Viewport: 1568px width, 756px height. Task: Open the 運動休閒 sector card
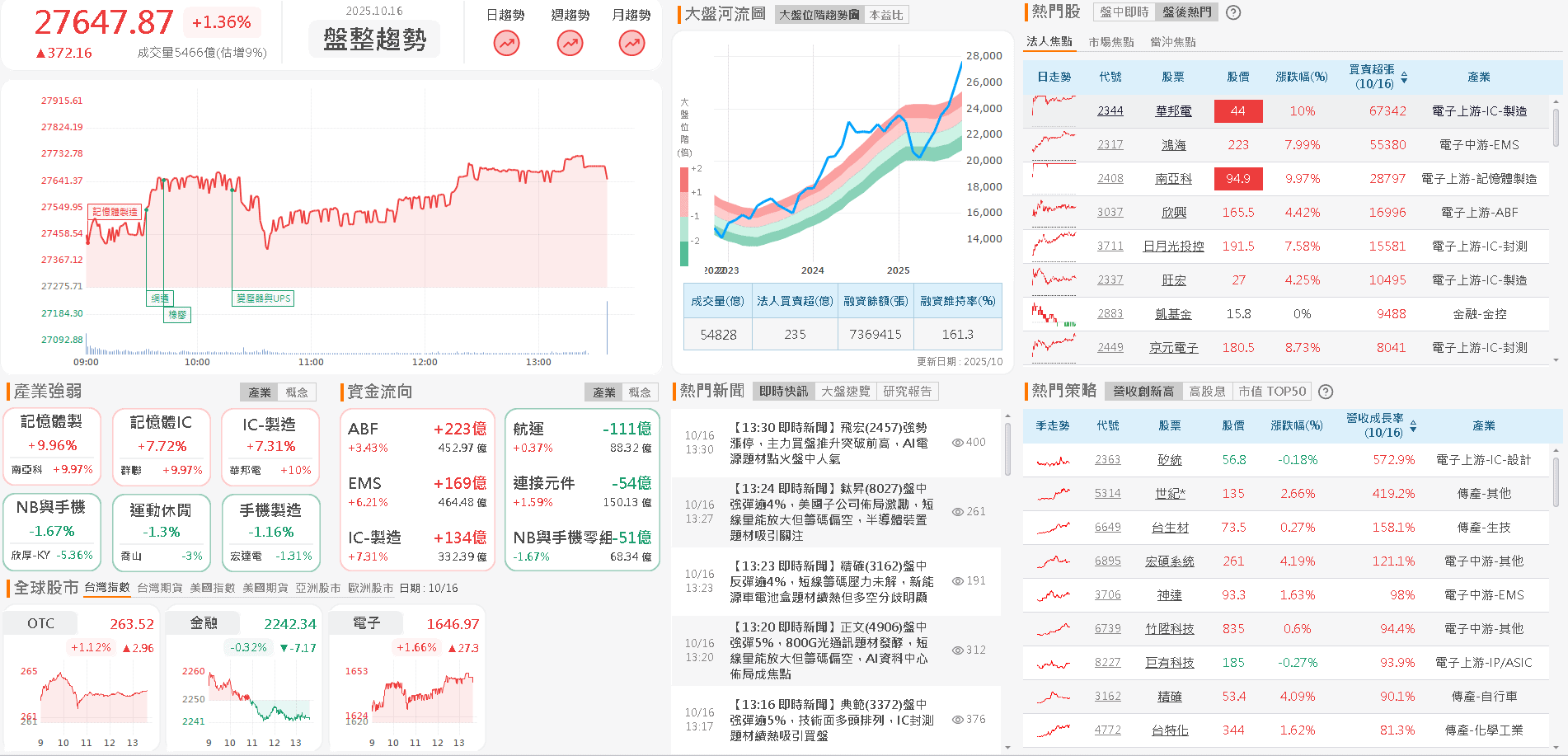(x=161, y=532)
